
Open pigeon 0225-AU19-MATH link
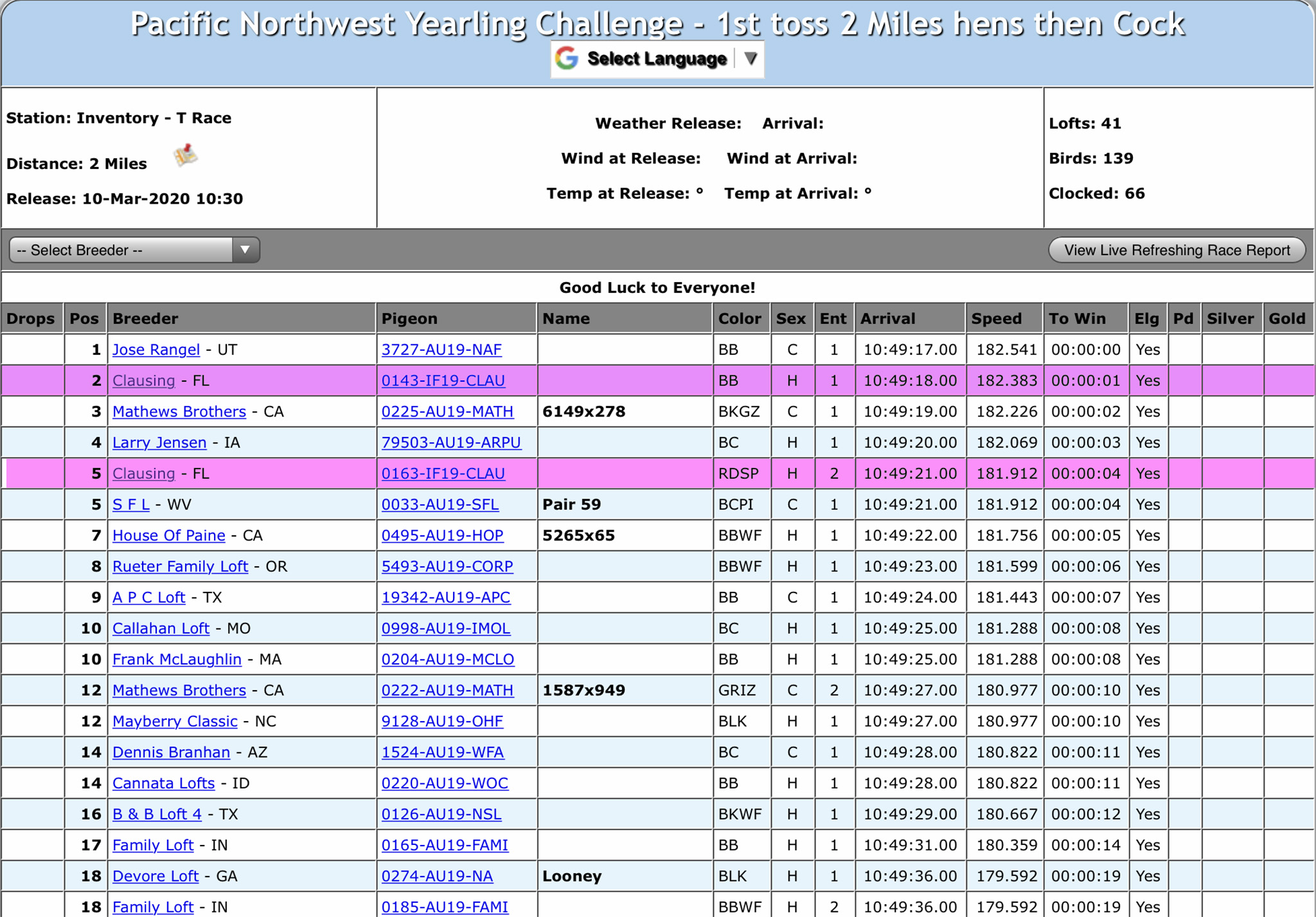[x=448, y=411]
